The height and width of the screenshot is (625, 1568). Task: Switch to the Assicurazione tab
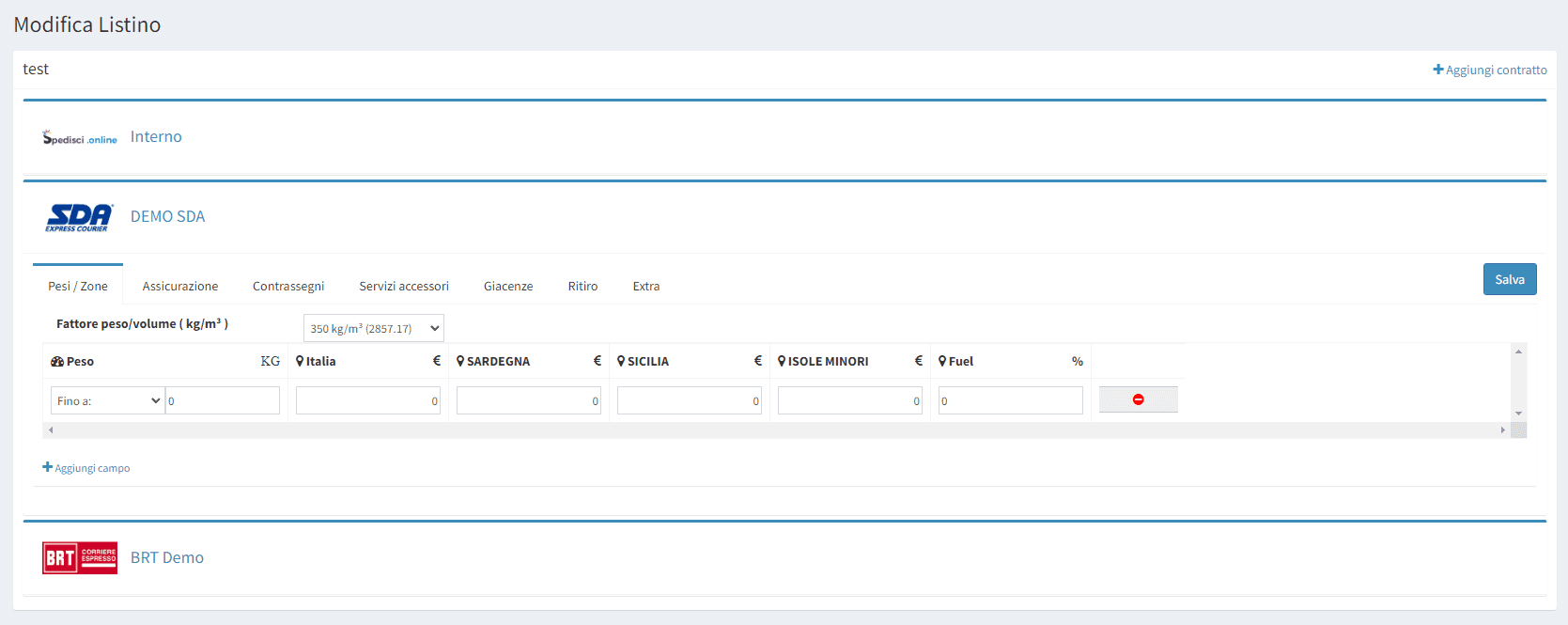(x=180, y=287)
